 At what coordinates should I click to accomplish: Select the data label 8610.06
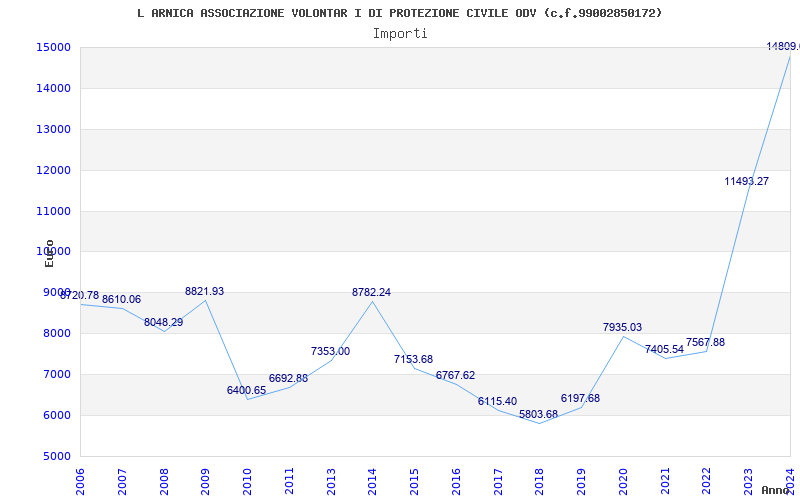click(x=121, y=299)
